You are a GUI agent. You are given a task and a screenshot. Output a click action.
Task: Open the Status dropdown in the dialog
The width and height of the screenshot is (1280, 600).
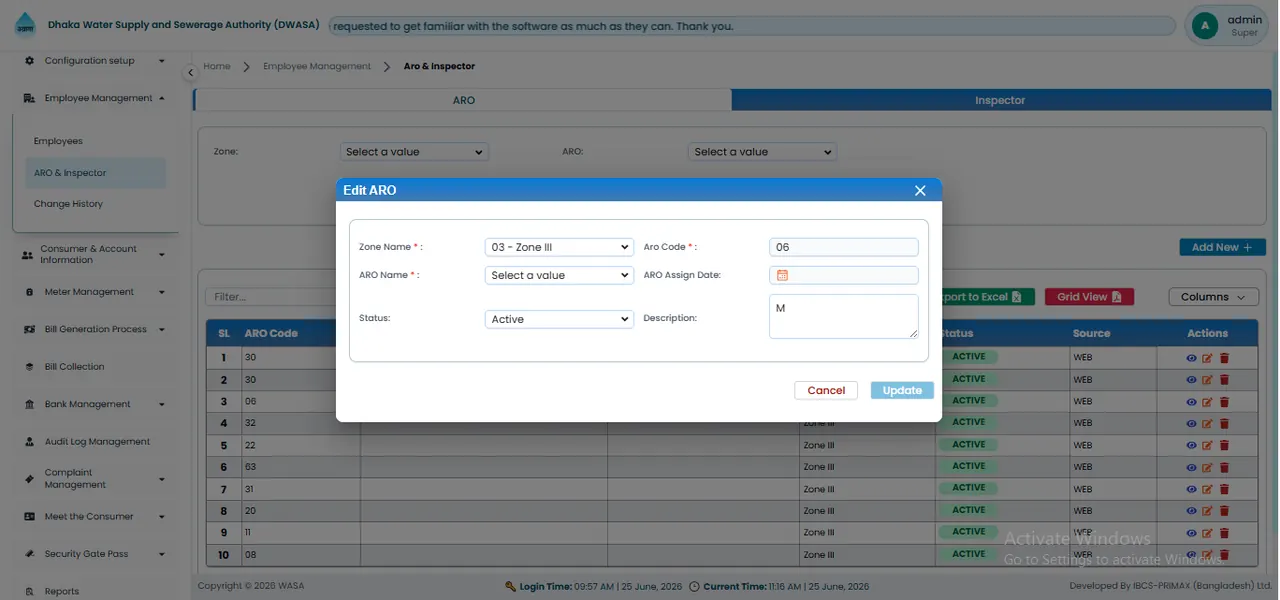point(559,319)
